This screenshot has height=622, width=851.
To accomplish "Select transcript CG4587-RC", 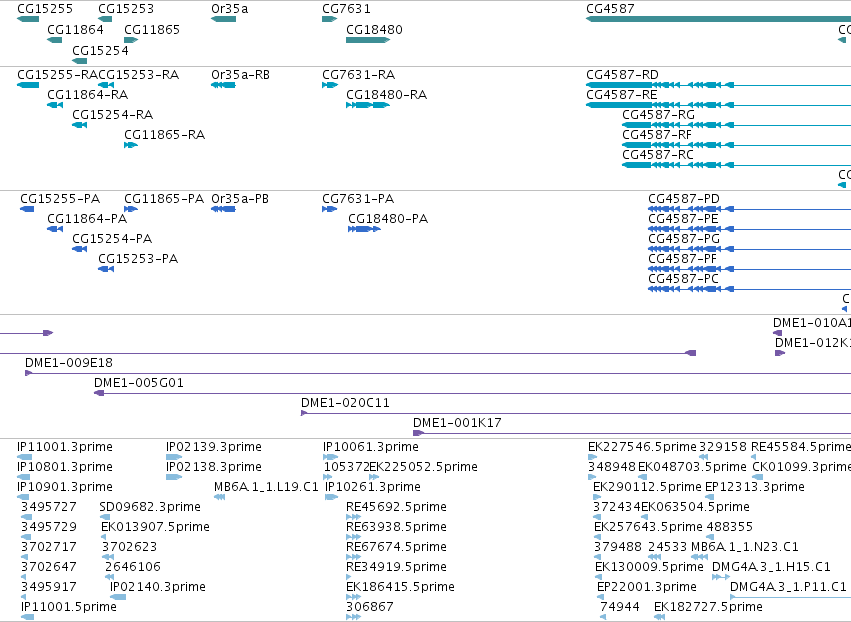I will [736, 165].
